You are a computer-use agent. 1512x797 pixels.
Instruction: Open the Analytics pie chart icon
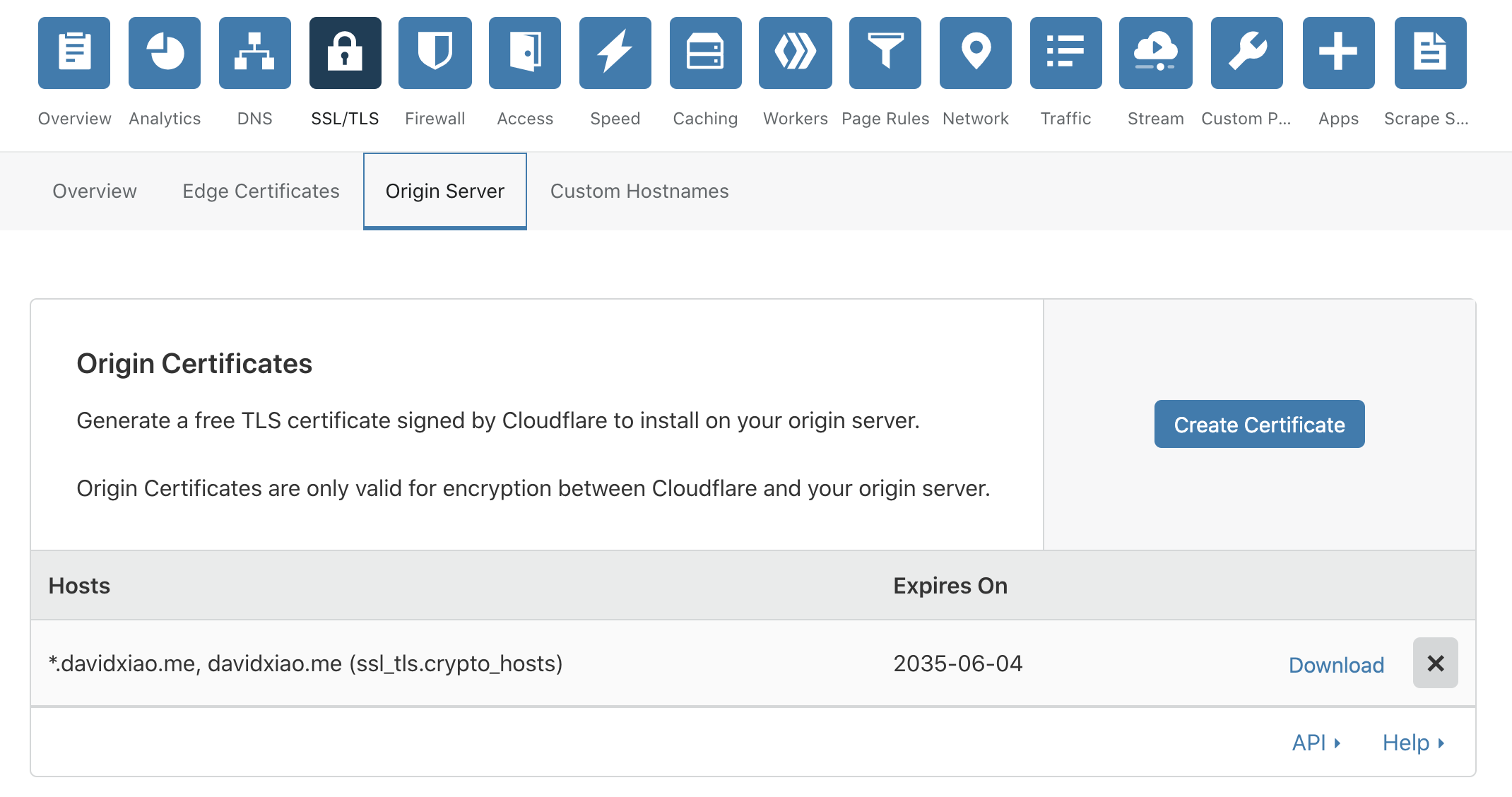click(x=165, y=53)
